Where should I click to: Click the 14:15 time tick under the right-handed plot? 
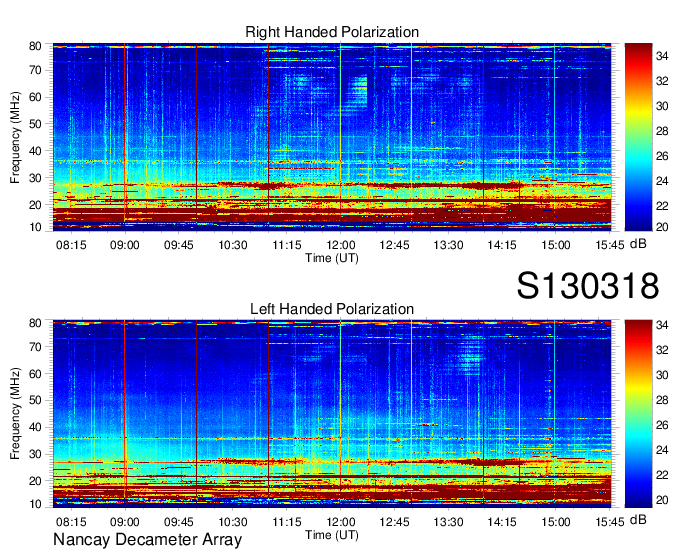(x=502, y=245)
